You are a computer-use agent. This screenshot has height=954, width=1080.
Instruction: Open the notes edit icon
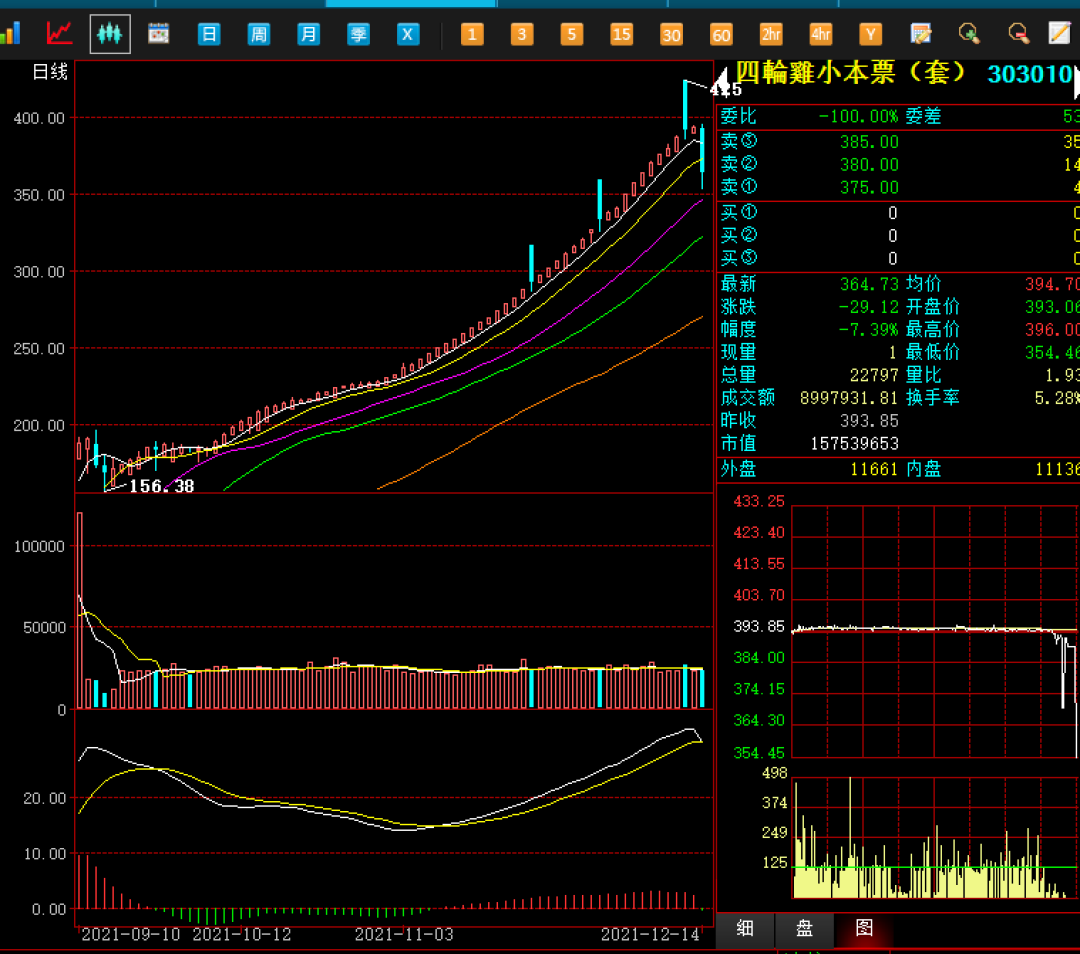[x=920, y=33]
